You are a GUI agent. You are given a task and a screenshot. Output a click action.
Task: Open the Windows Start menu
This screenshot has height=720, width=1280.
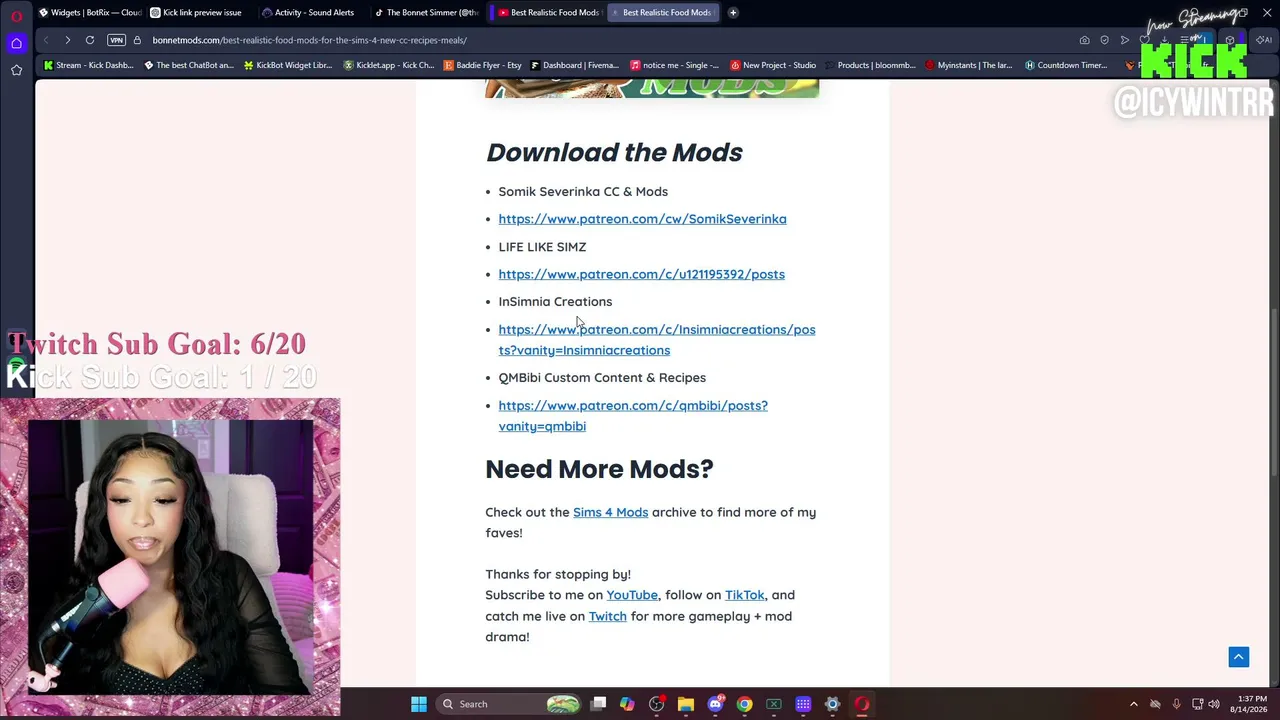[419, 704]
